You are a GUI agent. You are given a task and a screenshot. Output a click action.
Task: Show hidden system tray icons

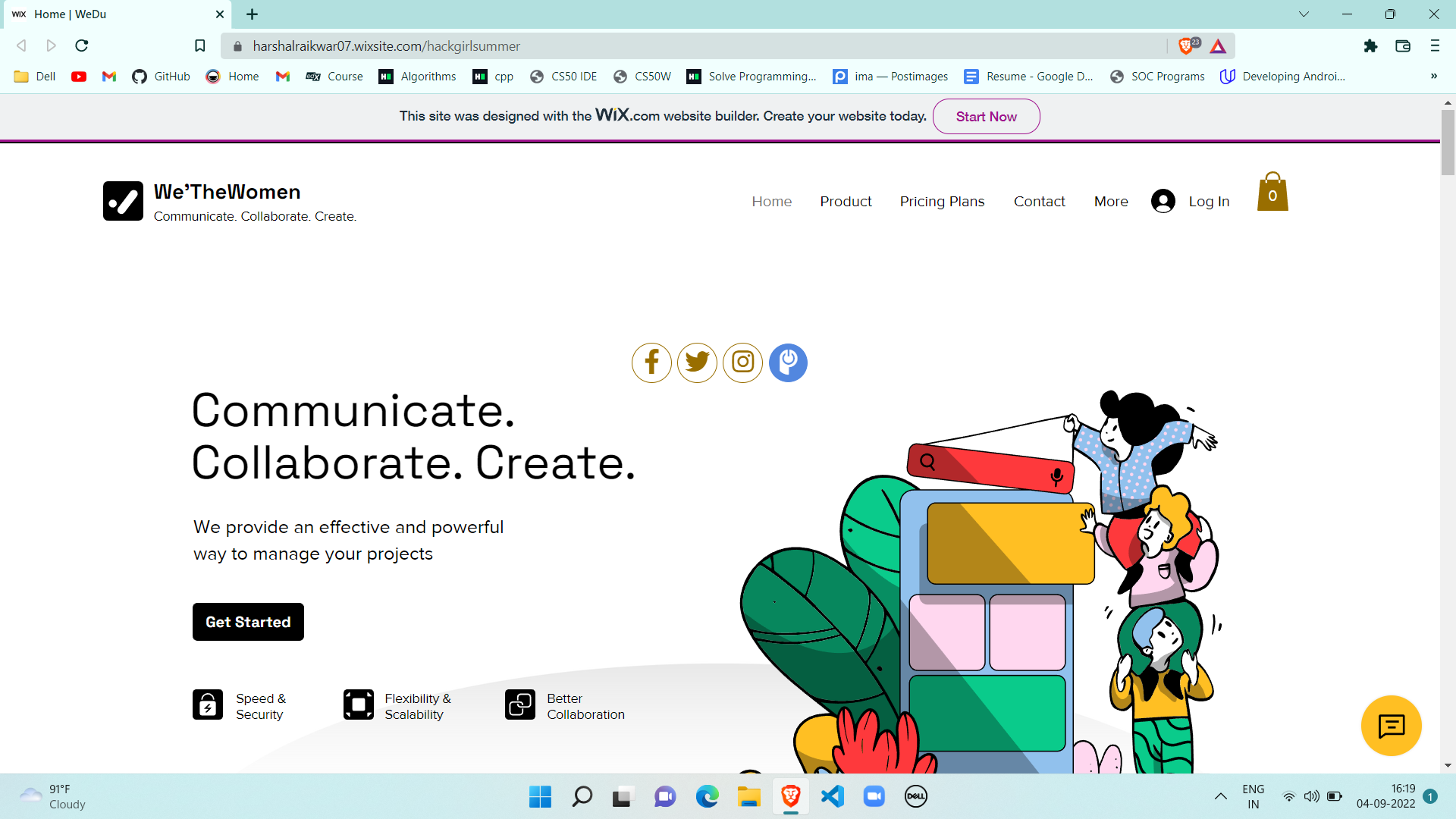click(1220, 796)
